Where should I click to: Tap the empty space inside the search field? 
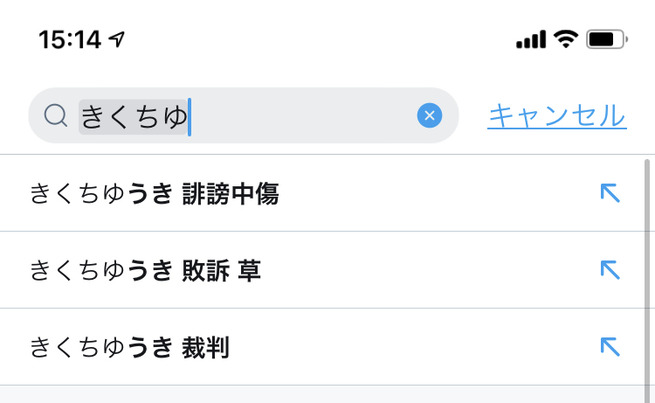click(300, 117)
